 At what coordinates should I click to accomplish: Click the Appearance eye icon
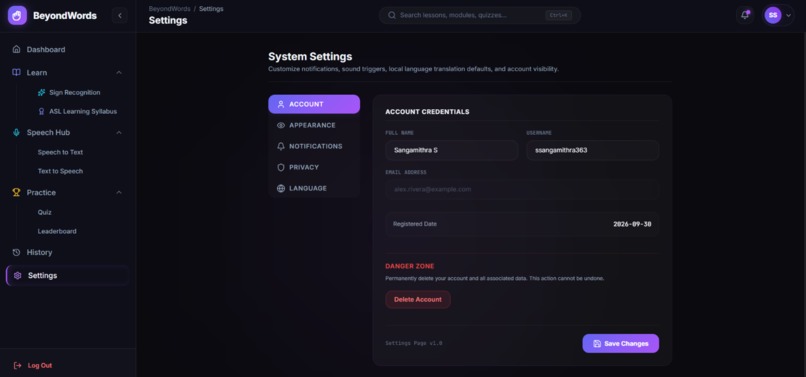click(281, 125)
